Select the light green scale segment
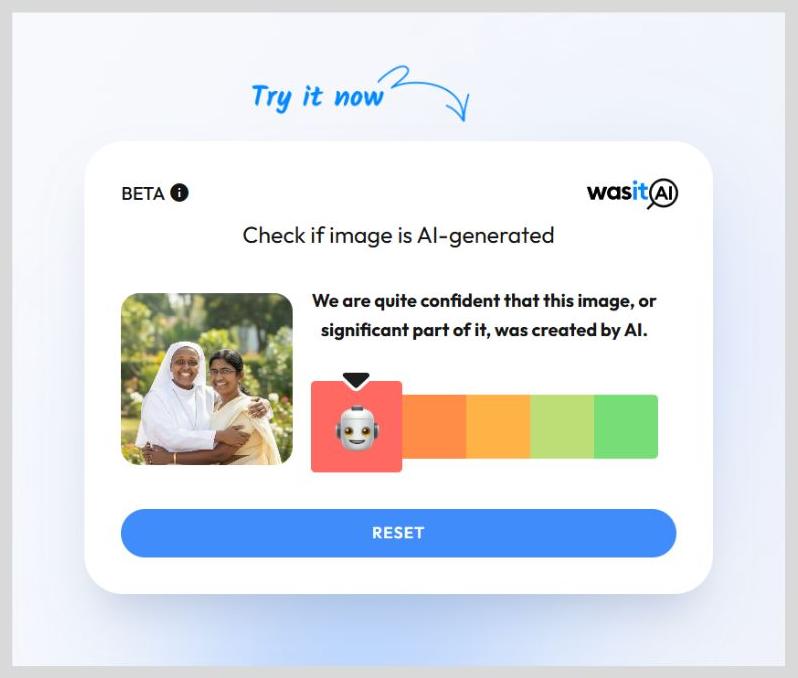 [x=562, y=427]
